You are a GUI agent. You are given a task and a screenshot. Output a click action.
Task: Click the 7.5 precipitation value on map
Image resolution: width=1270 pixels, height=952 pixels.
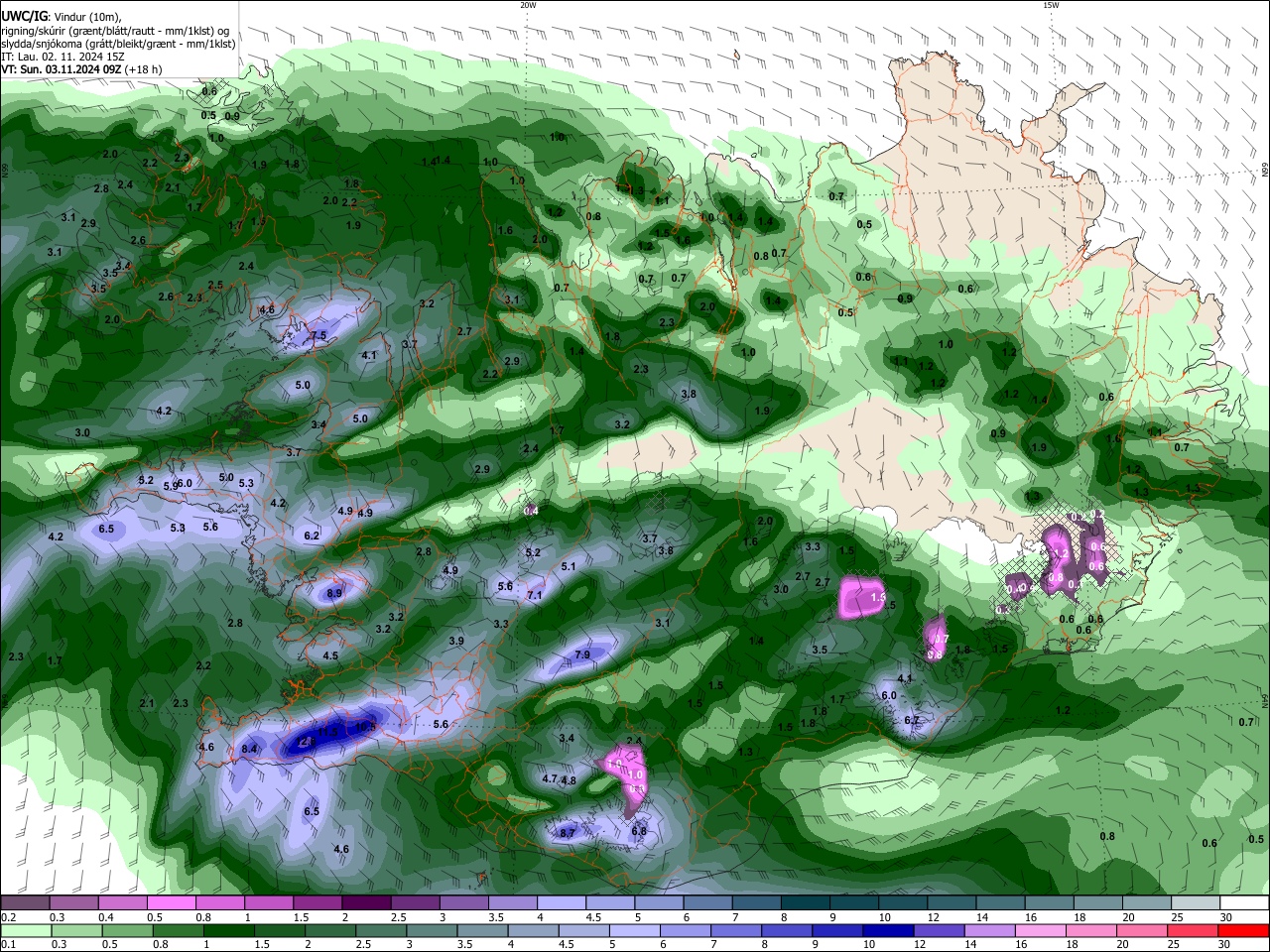(x=318, y=336)
